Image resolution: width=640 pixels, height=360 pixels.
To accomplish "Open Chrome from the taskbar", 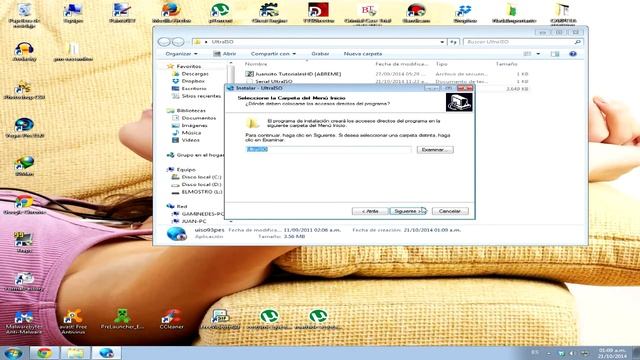I will pyautogui.click(x=44, y=353).
